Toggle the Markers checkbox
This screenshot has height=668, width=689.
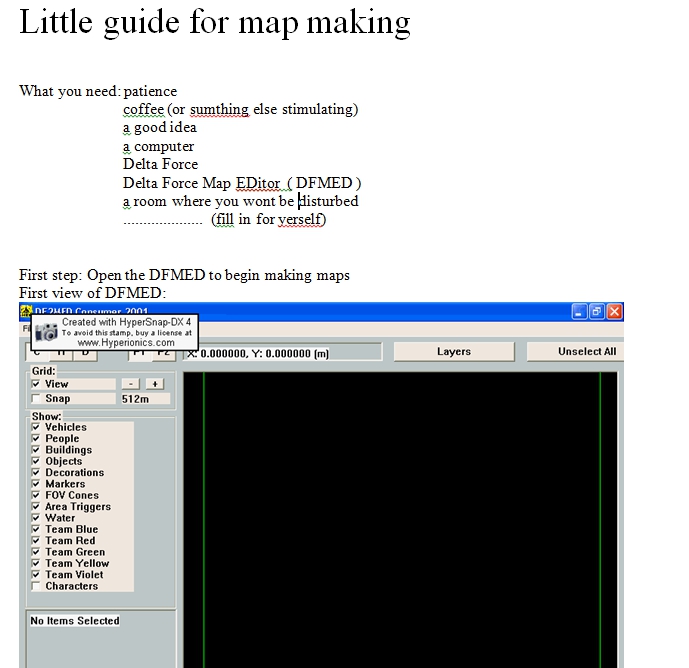pyautogui.click(x=36, y=483)
